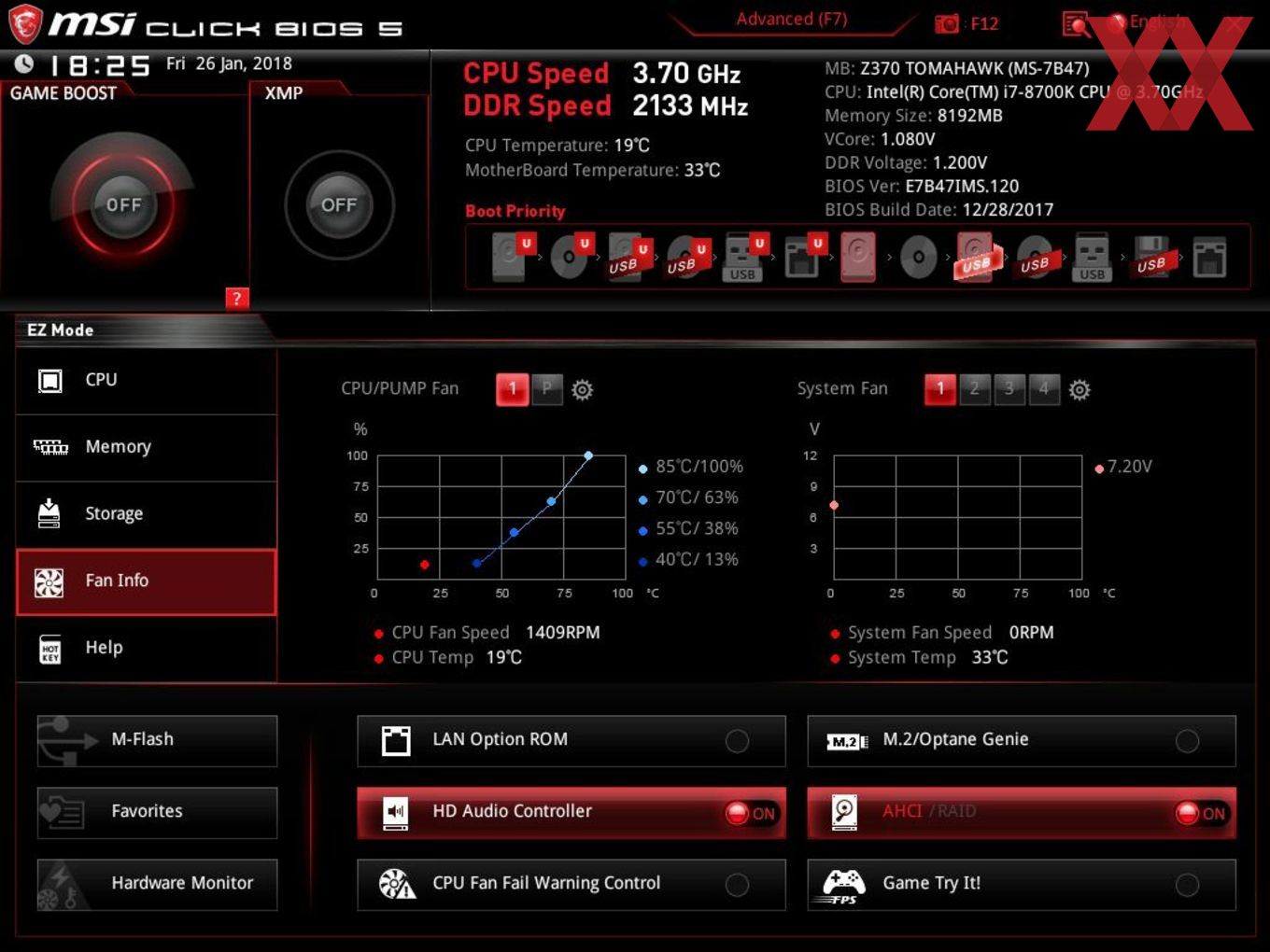Switch to Advanced (F7) mode

pyautogui.click(x=791, y=20)
